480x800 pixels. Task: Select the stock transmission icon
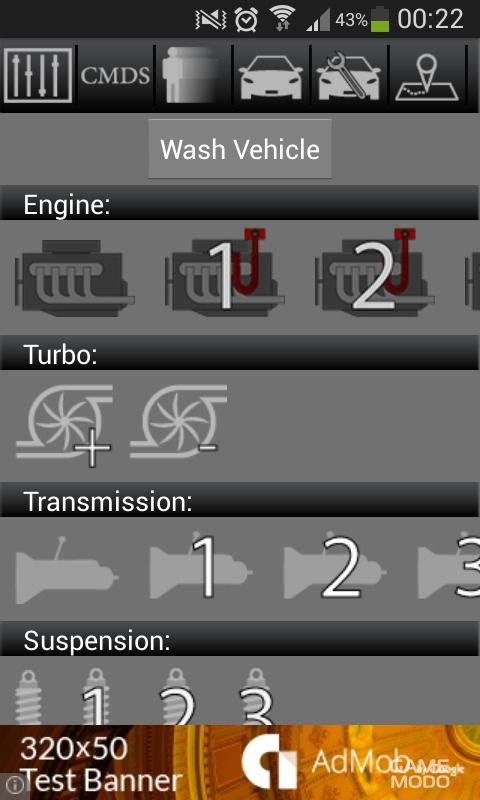[67, 570]
